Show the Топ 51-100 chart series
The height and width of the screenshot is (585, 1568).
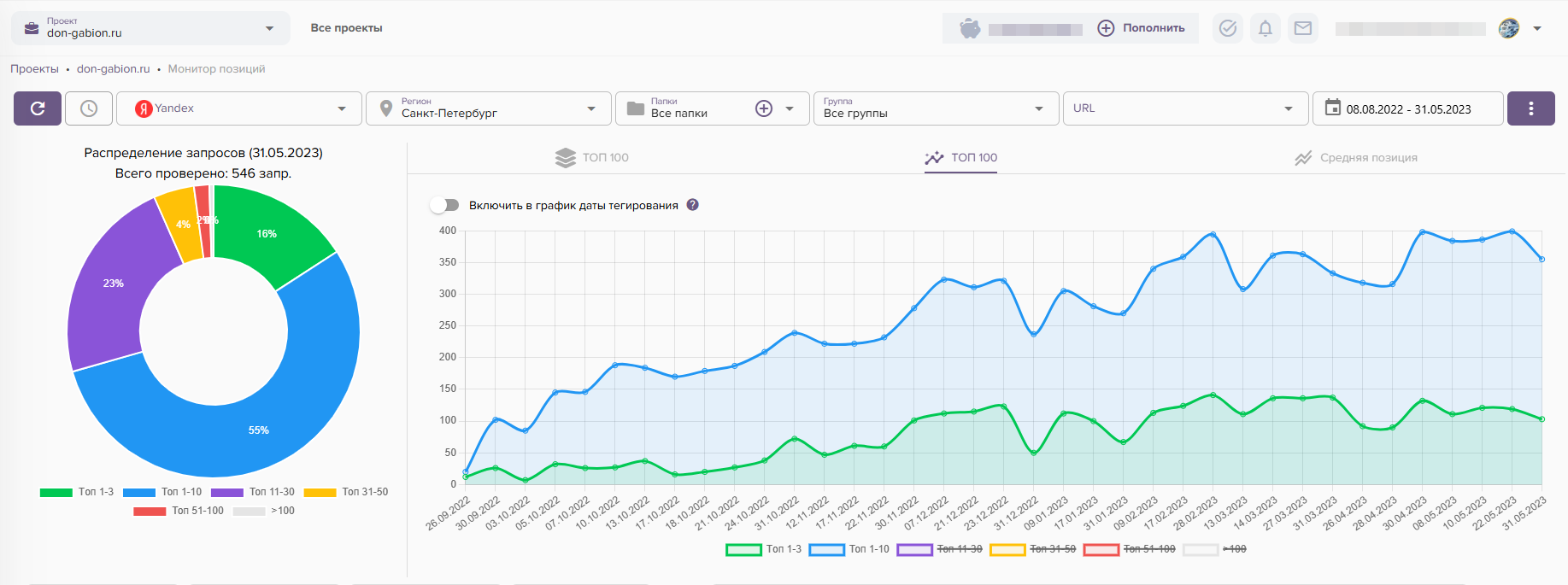pos(1130,549)
